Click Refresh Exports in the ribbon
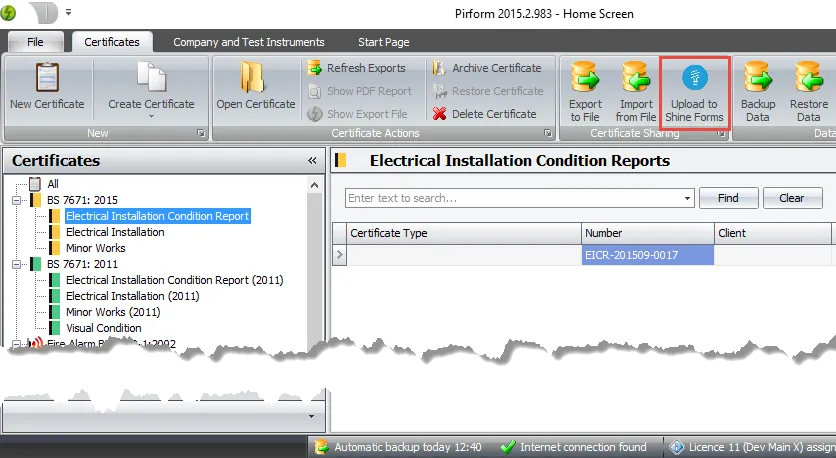 point(357,68)
